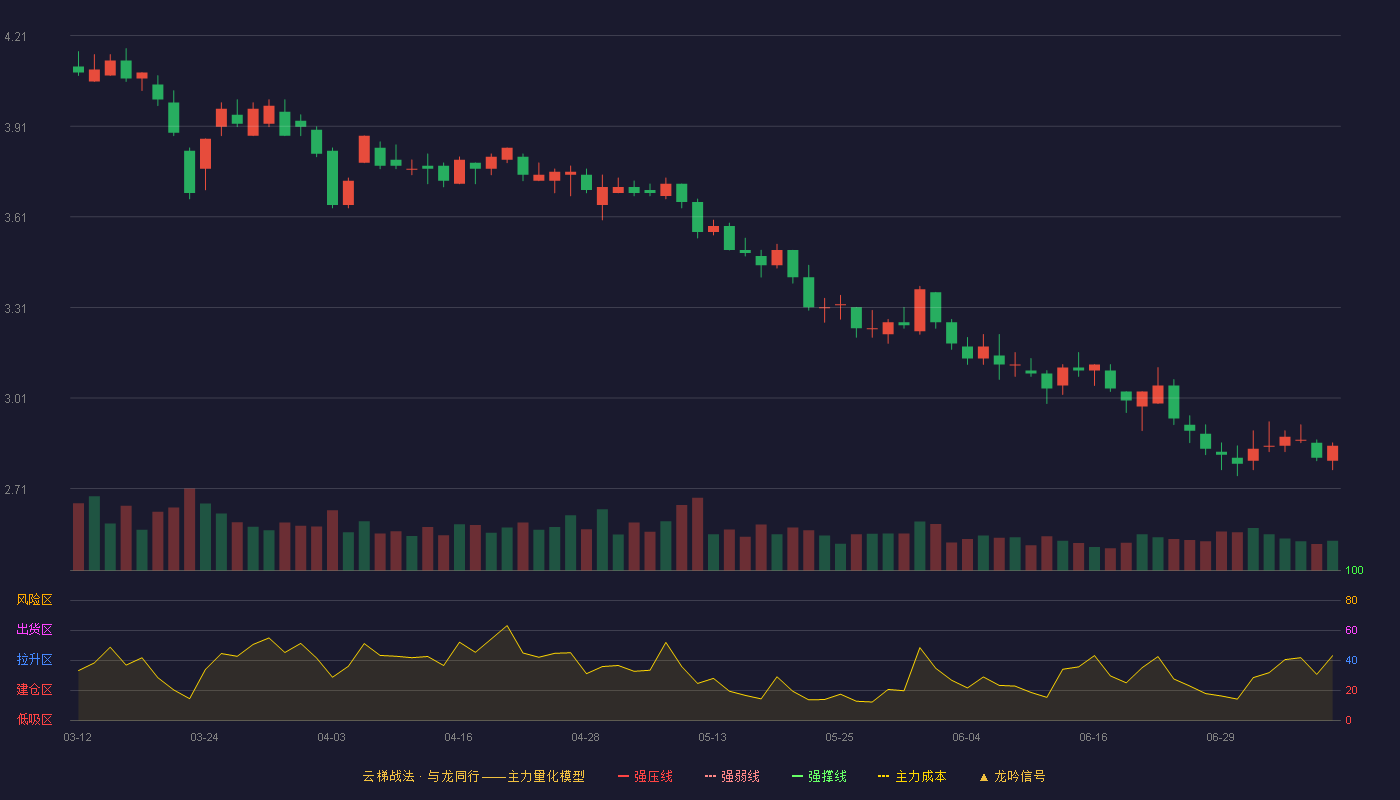This screenshot has height=800, width=1400.
Task: Click the 拉升区 zone label
Action: click(34, 660)
